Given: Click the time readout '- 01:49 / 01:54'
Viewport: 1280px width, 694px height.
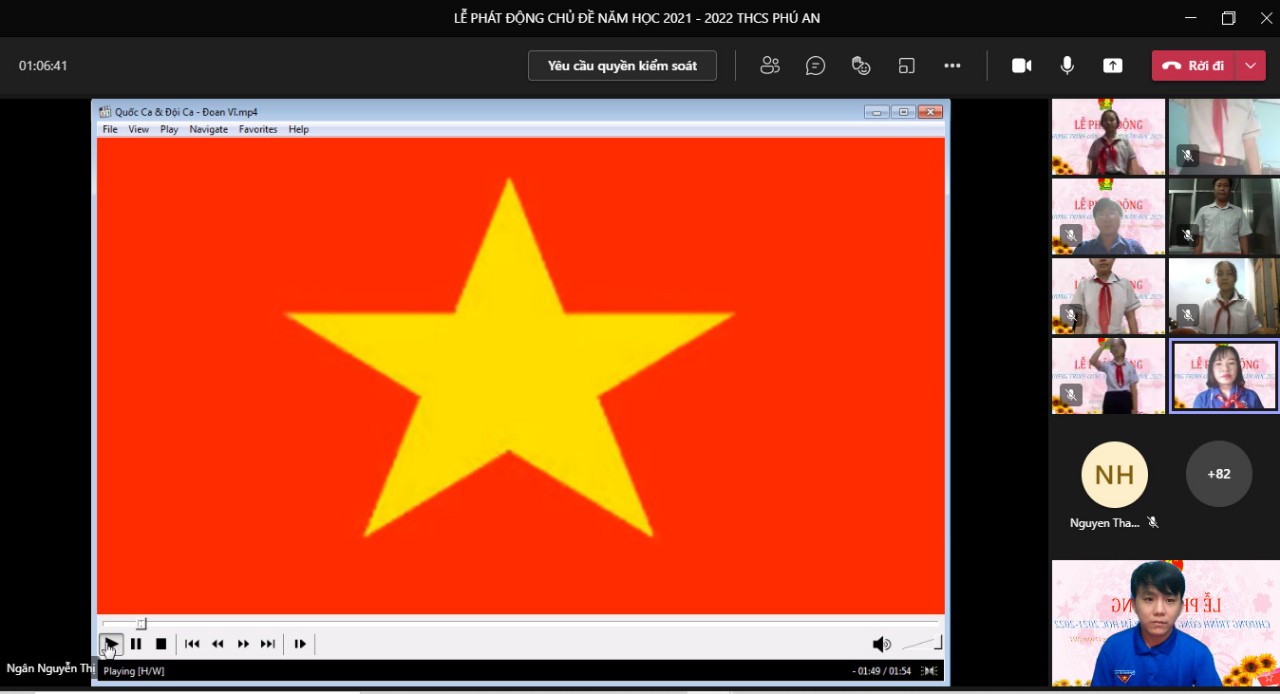Looking at the screenshot, I should [882, 671].
